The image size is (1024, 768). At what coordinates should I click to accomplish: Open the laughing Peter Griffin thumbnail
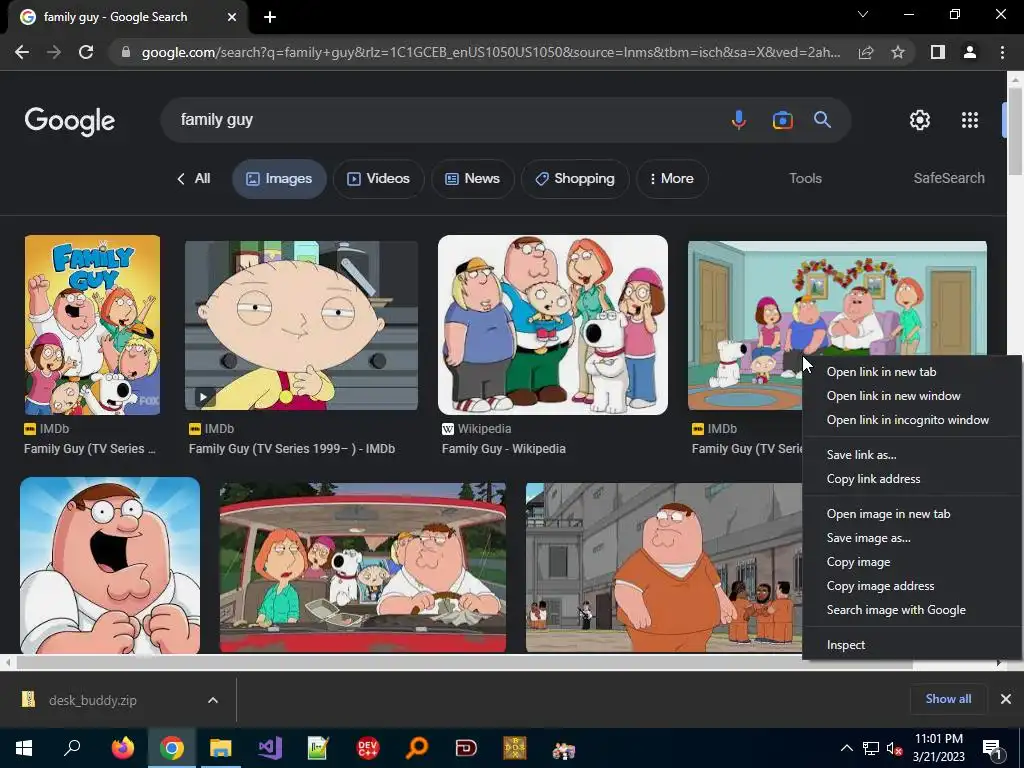110,566
